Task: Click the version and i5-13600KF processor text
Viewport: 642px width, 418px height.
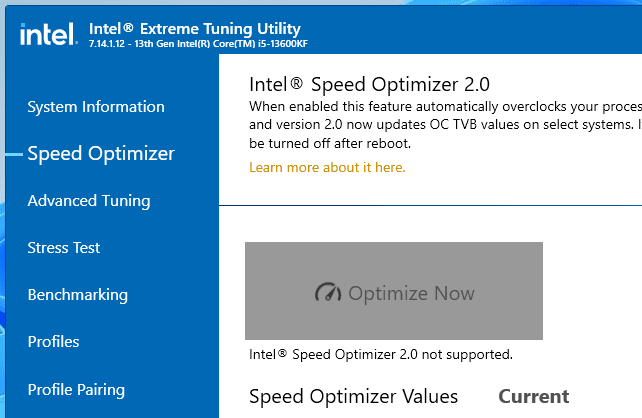Action: (x=198, y=44)
